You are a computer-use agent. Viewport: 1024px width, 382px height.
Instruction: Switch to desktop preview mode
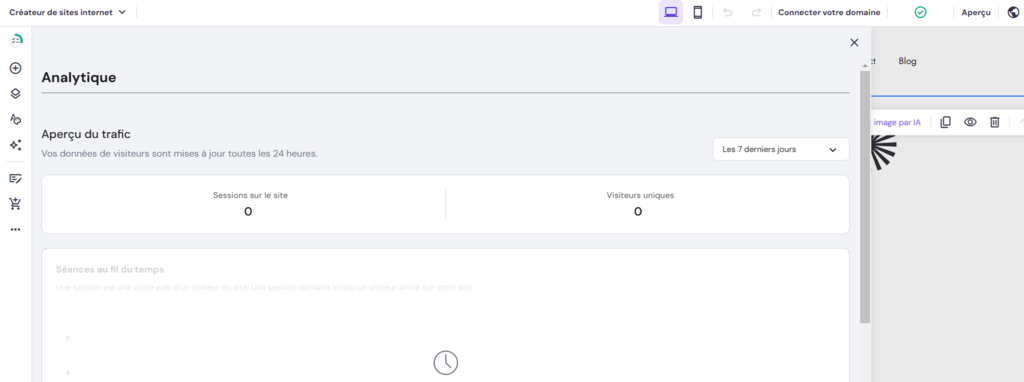(671, 12)
